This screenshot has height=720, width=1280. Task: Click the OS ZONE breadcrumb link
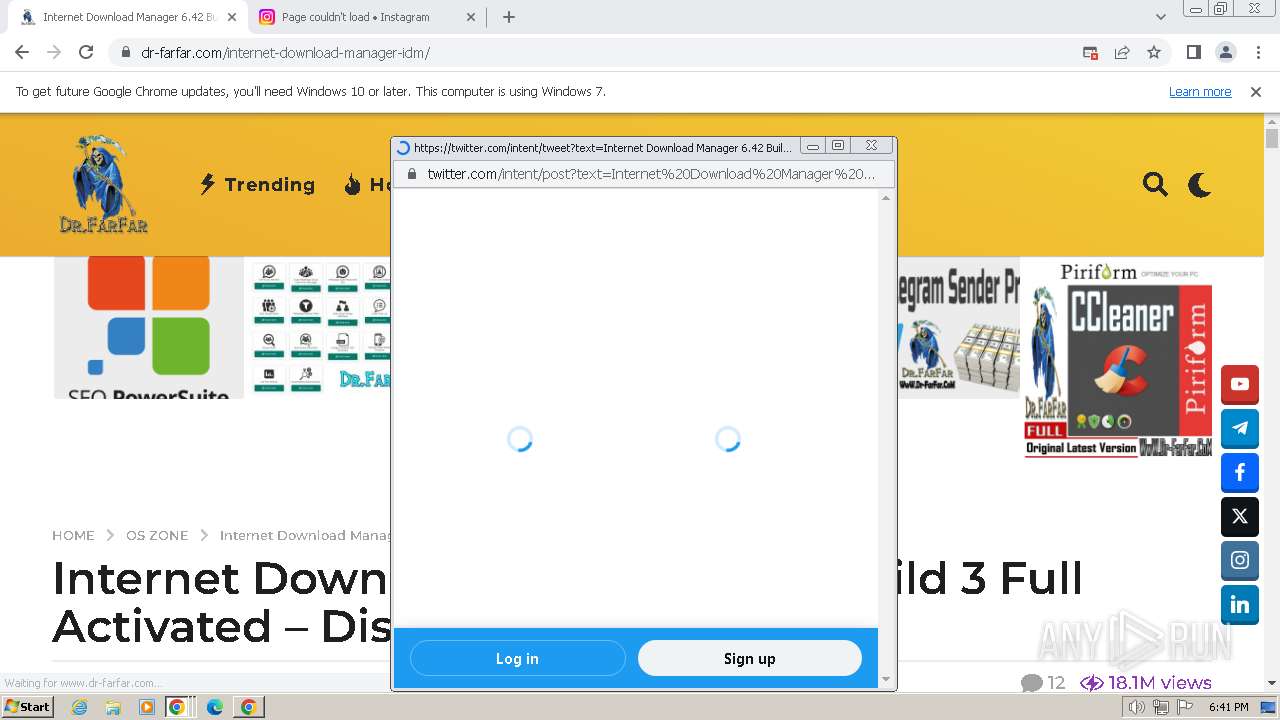pyautogui.click(x=157, y=535)
